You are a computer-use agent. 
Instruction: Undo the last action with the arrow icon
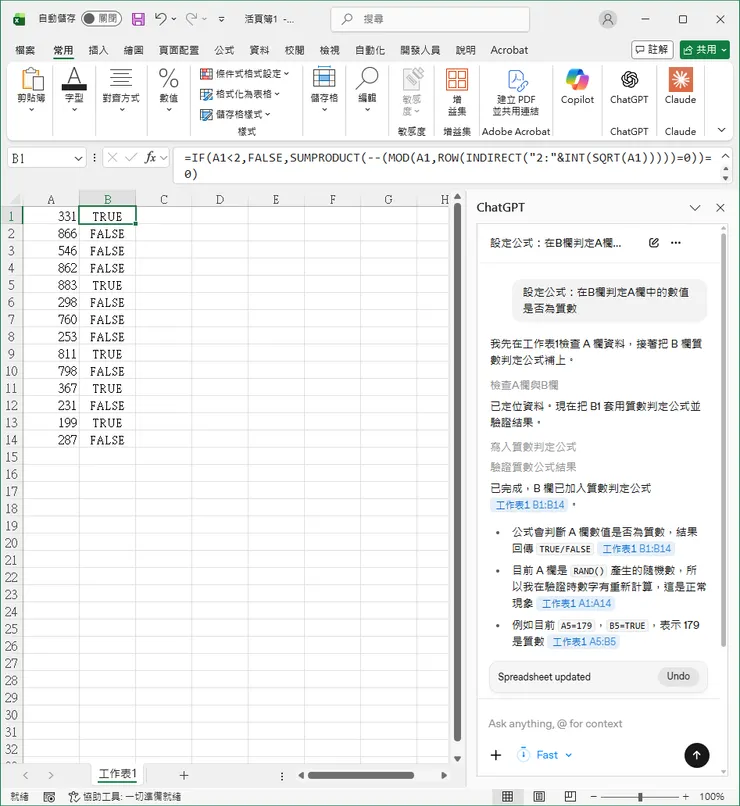coord(161,19)
